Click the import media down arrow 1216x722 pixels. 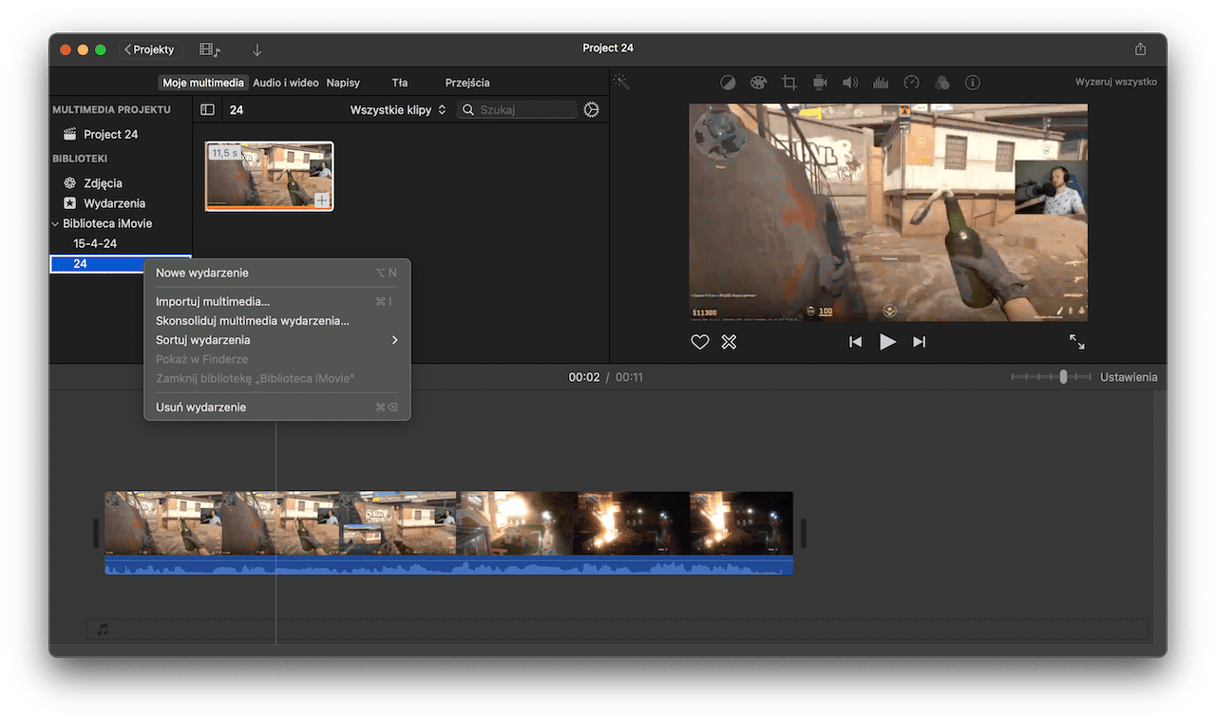pos(257,49)
